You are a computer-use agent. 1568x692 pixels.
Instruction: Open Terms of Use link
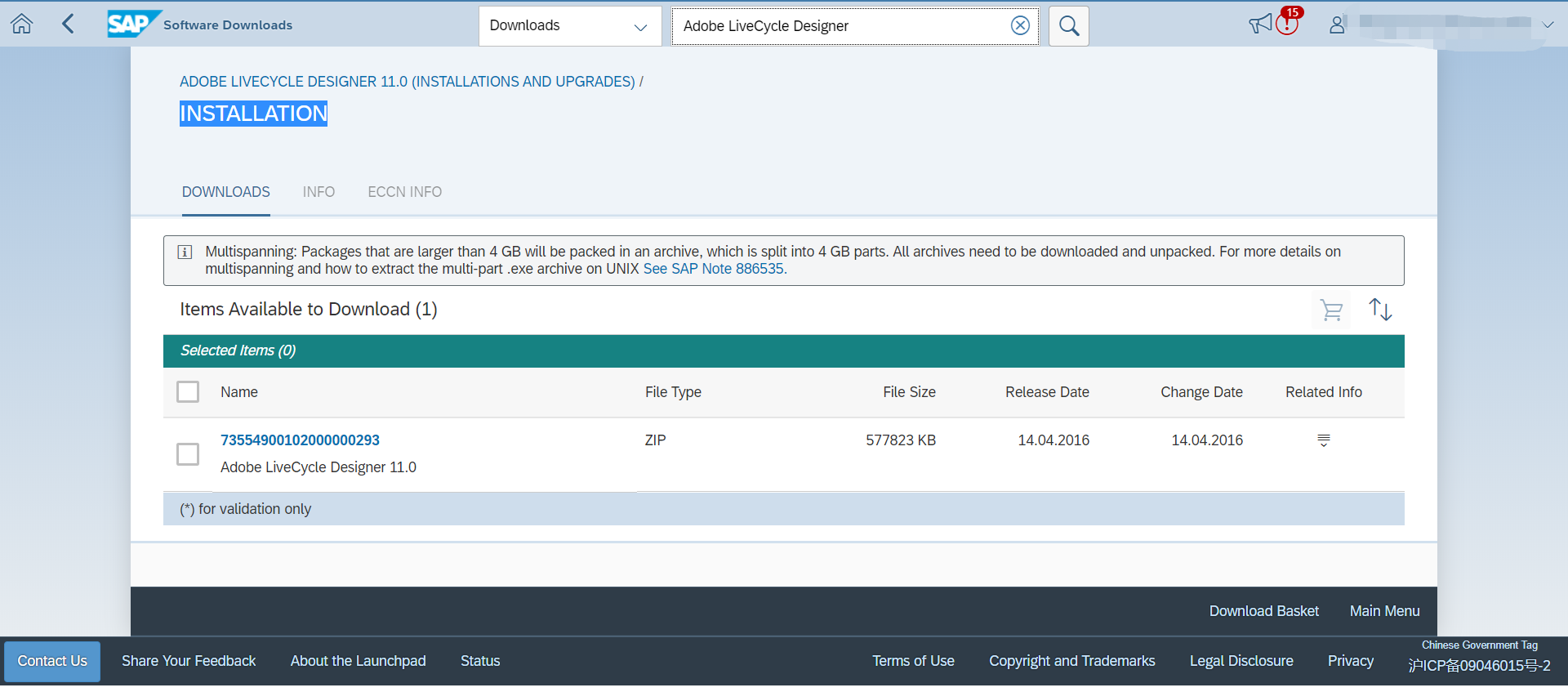(913, 661)
